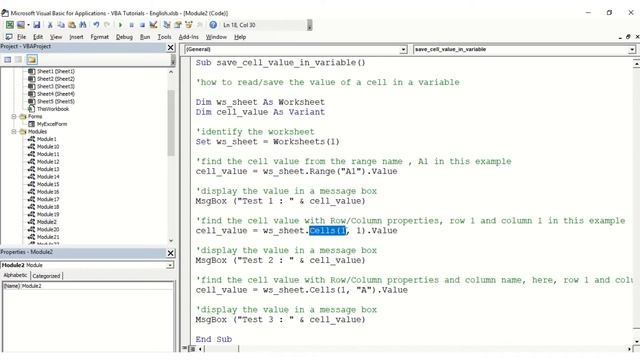Open the Add-Ins menu

(189, 37)
